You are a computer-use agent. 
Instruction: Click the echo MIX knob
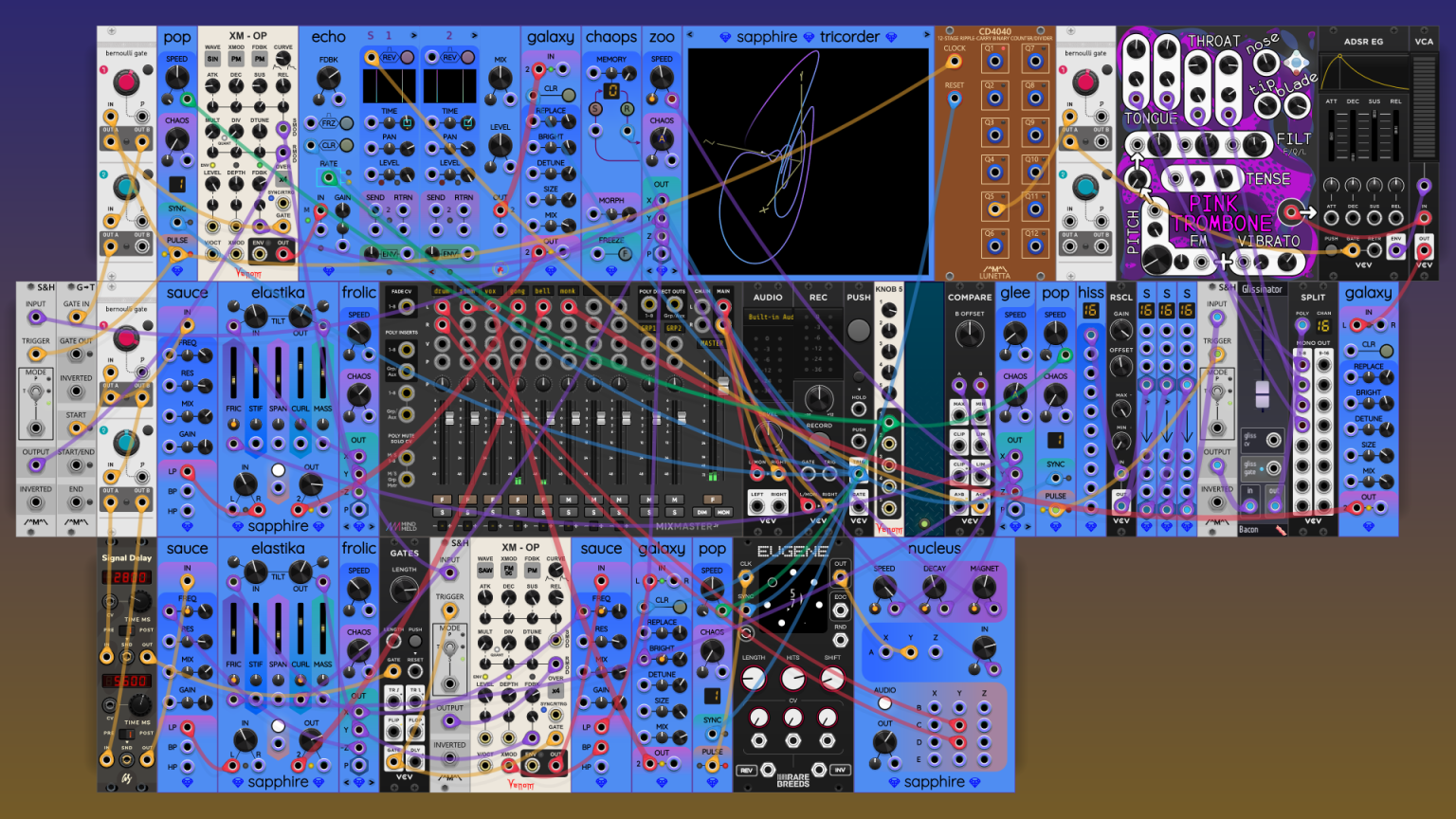500,80
